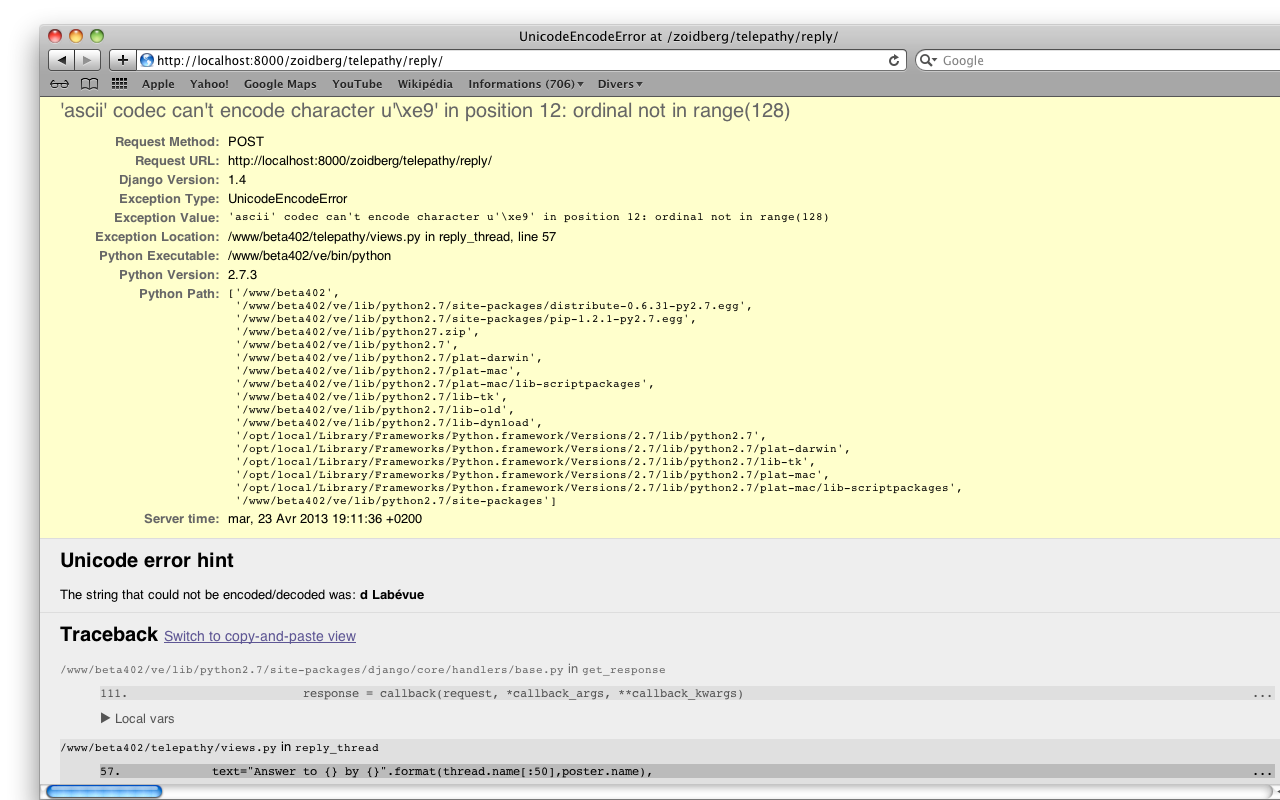Go back with the browser back arrow

pyautogui.click(x=62, y=60)
